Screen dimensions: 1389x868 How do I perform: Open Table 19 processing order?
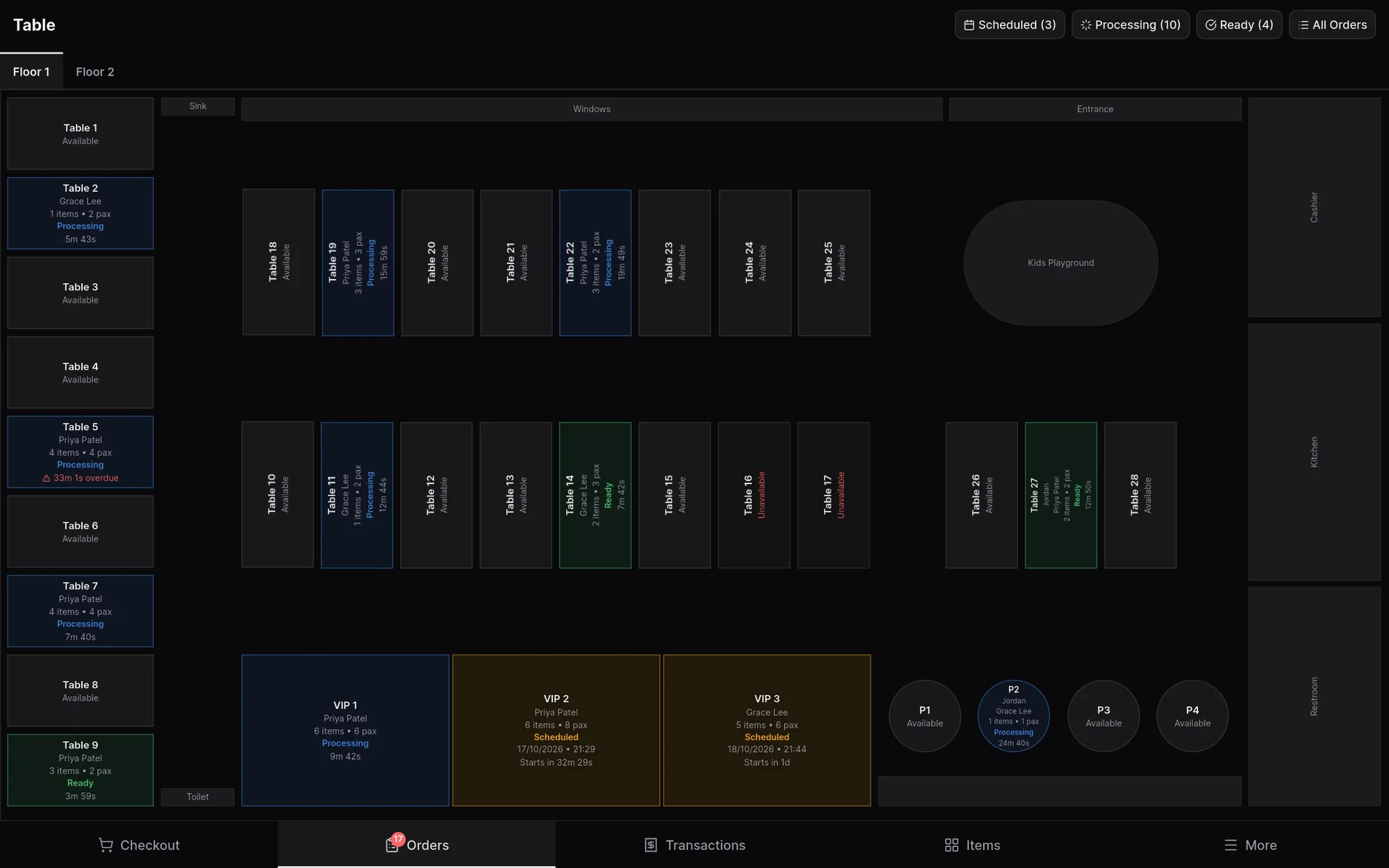tap(358, 262)
